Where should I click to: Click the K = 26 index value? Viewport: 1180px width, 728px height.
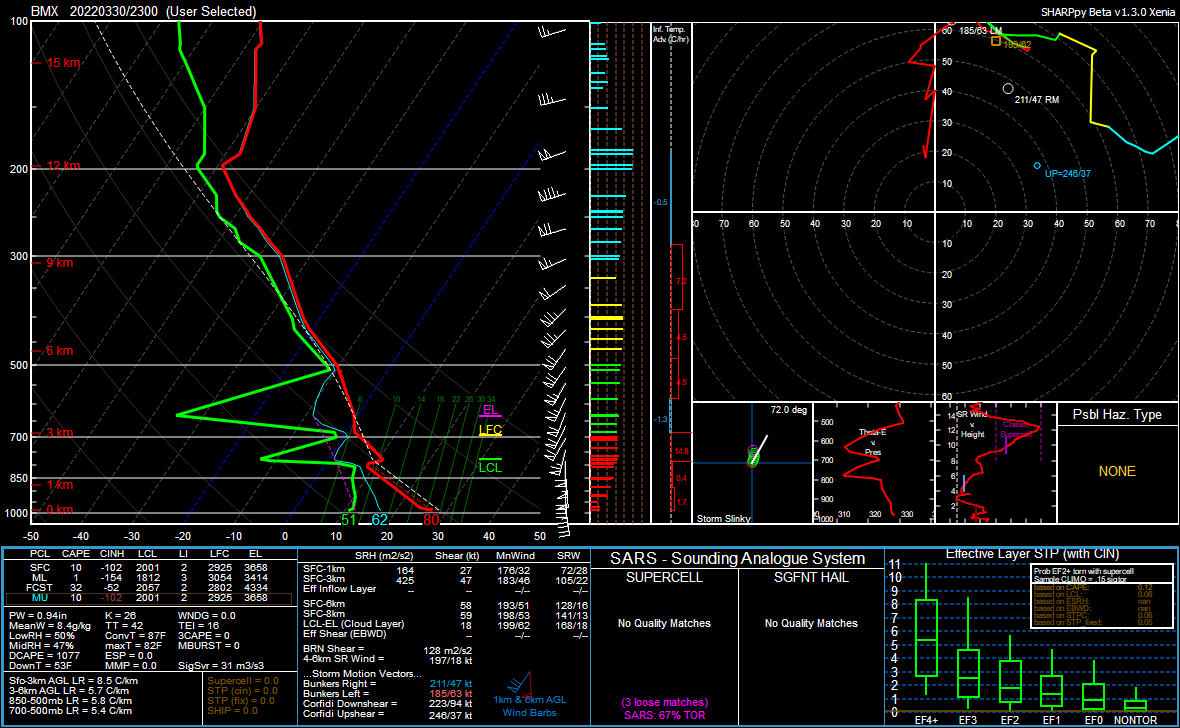pyautogui.click(x=120, y=616)
